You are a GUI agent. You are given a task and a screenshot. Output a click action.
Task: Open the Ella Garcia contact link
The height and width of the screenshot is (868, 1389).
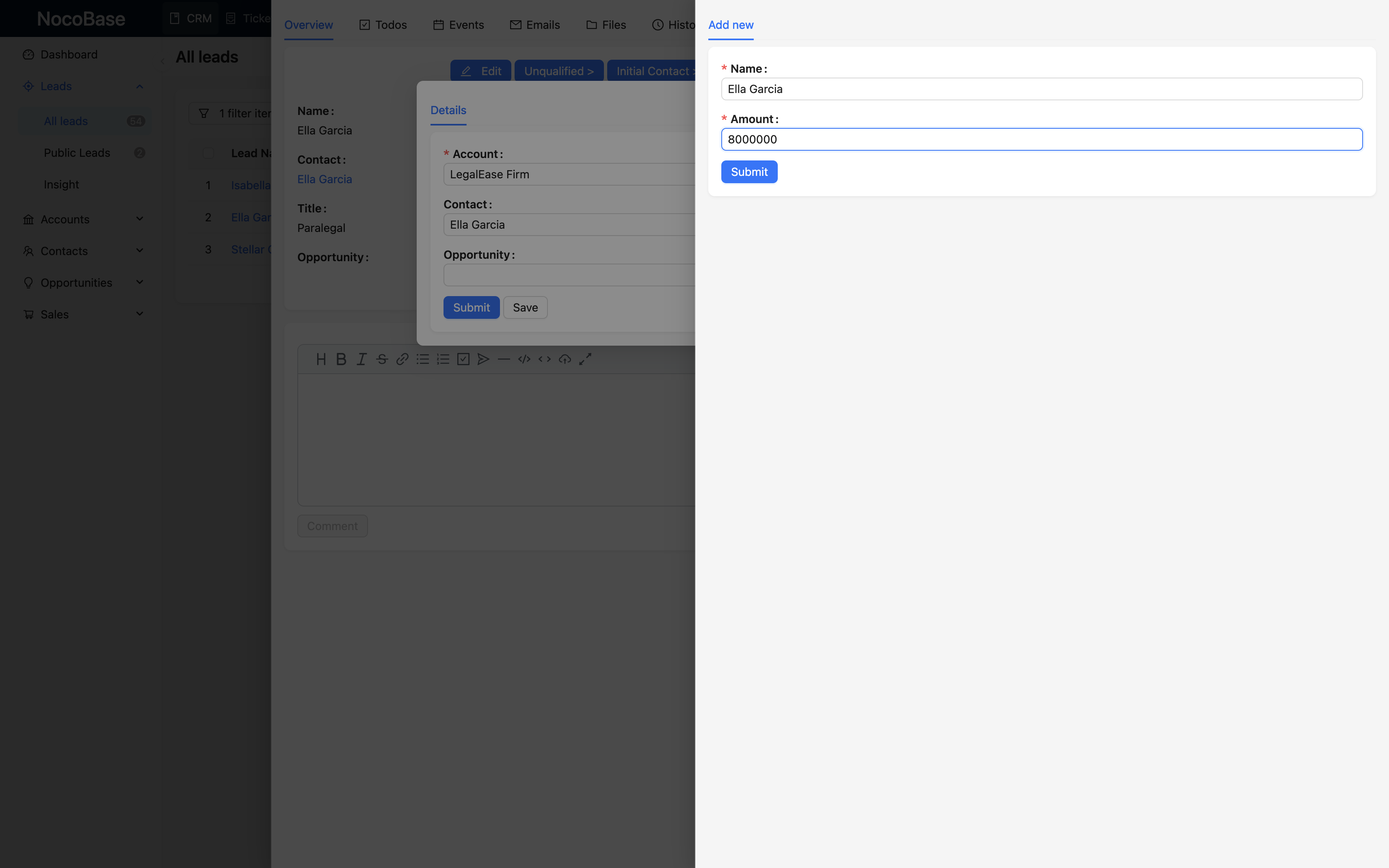click(x=324, y=179)
